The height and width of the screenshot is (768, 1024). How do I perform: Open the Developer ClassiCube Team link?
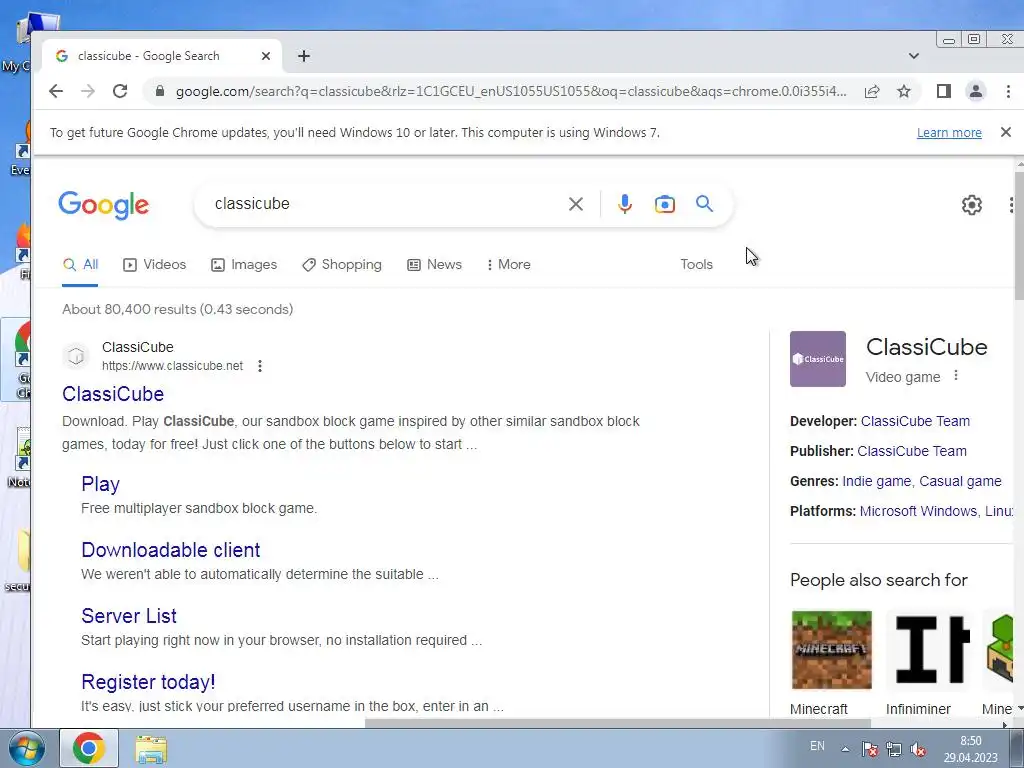point(915,421)
